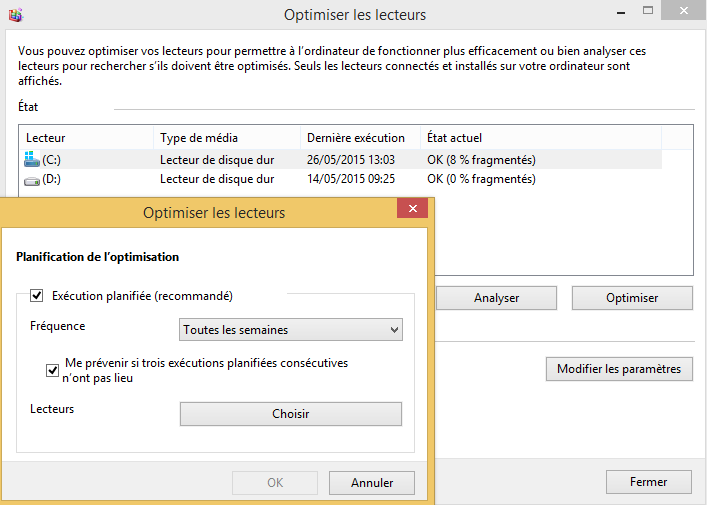The image size is (707, 505).
Task: Click the Fréquence dropdown arrow
Action: (x=394, y=330)
